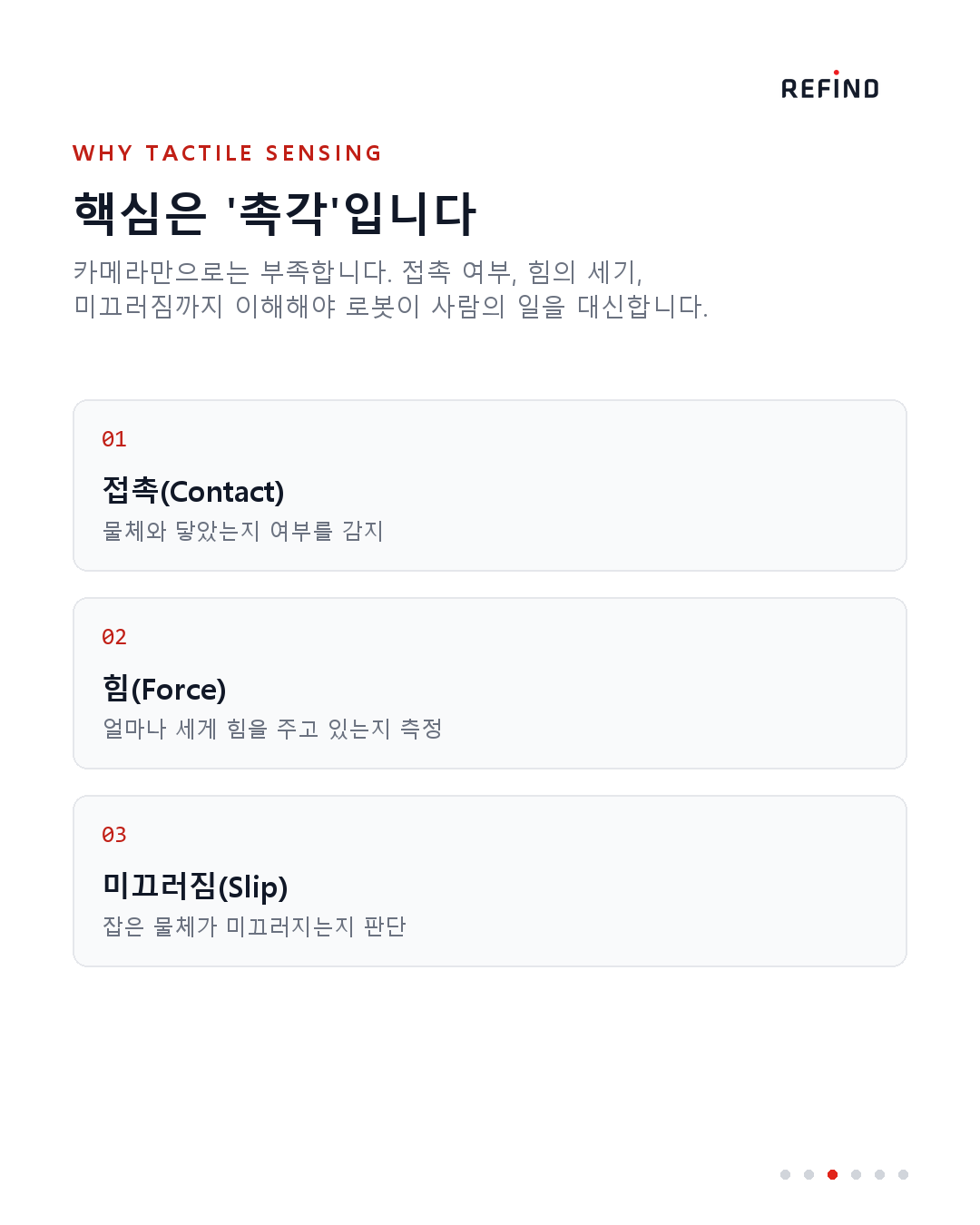Click the 01 number label

tap(114, 439)
